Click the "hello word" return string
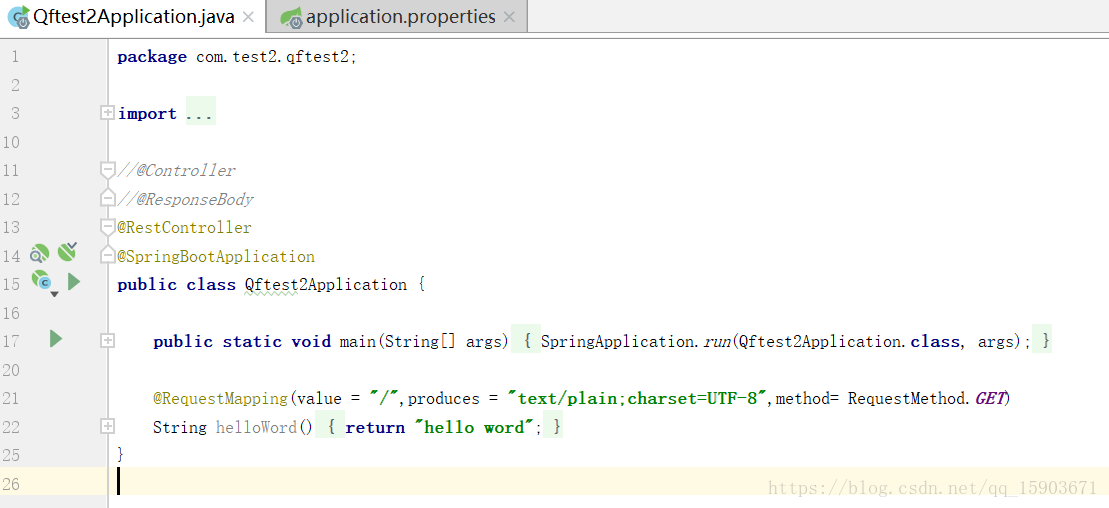Image resolution: width=1109 pixels, height=508 pixels. pyautogui.click(x=473, y=427)
